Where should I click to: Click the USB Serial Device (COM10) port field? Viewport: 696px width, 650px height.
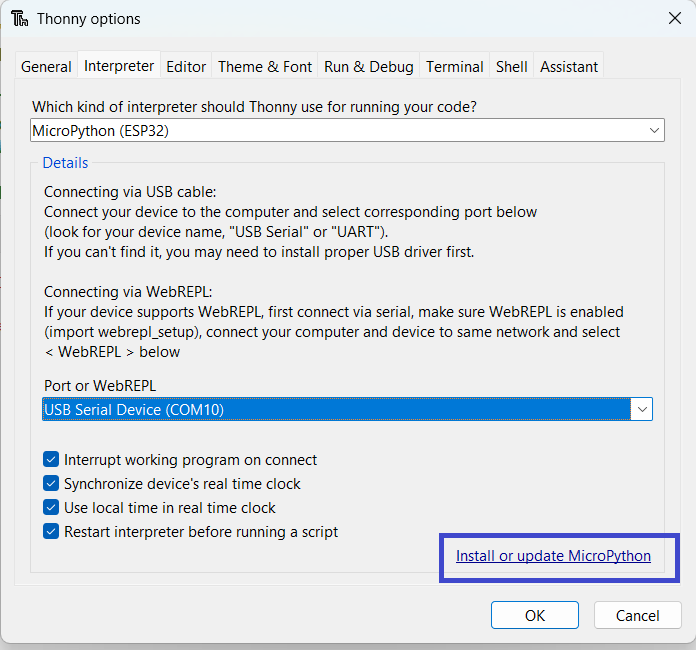335,408
